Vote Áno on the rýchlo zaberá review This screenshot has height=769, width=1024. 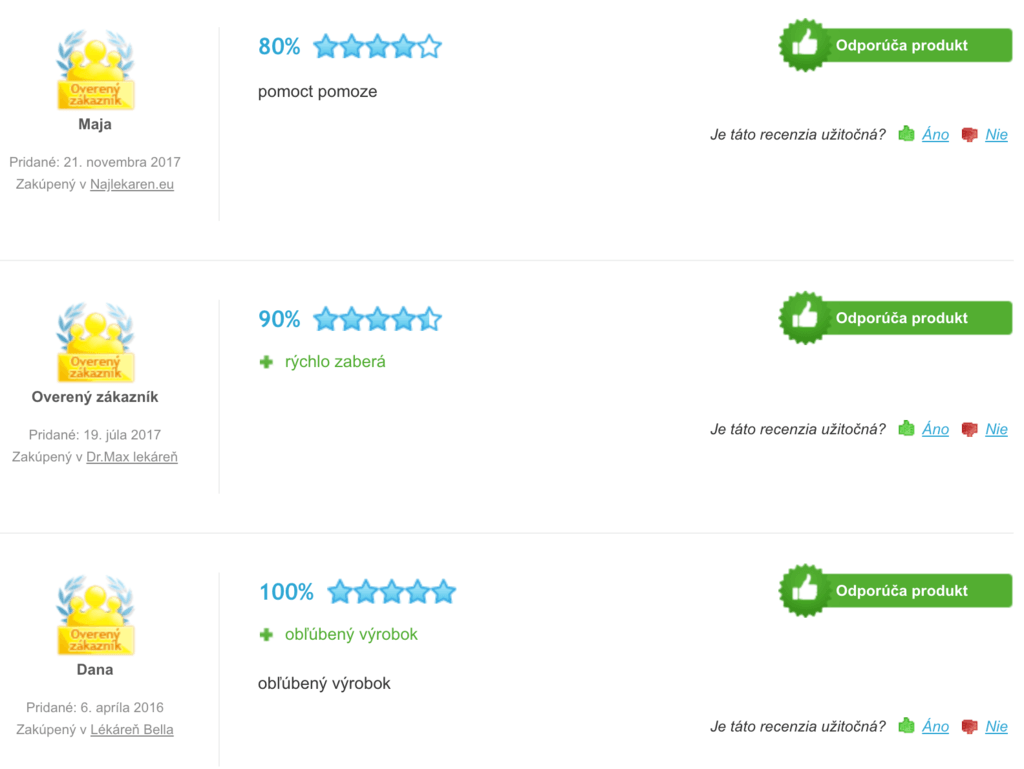click(935, 429)
